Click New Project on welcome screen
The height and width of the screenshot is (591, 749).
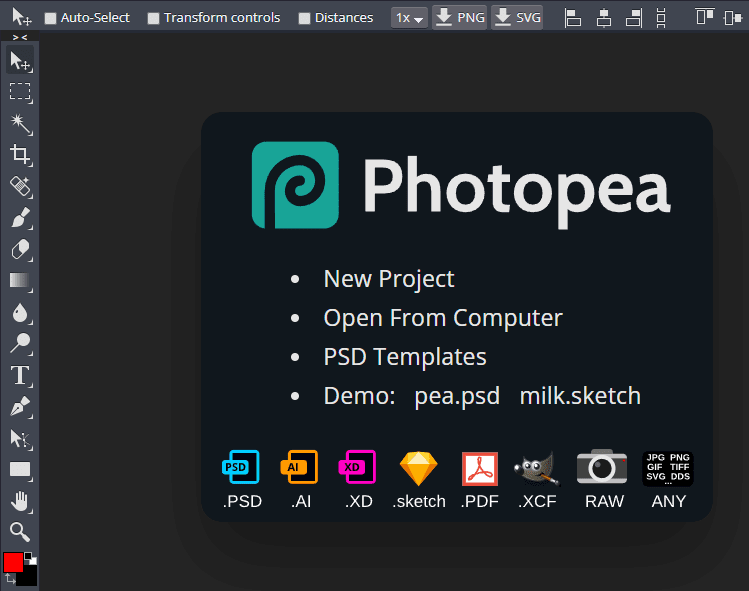[x=389, y=279]
